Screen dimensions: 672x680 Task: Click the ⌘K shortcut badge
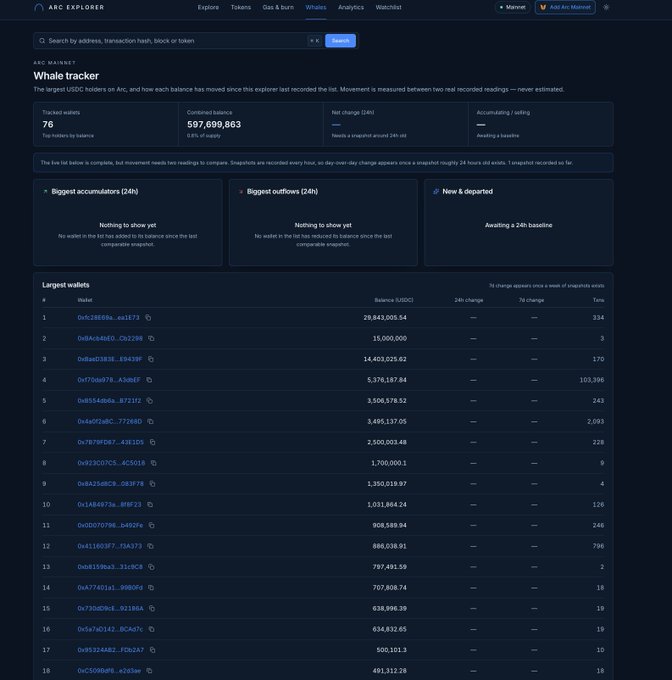315,41
